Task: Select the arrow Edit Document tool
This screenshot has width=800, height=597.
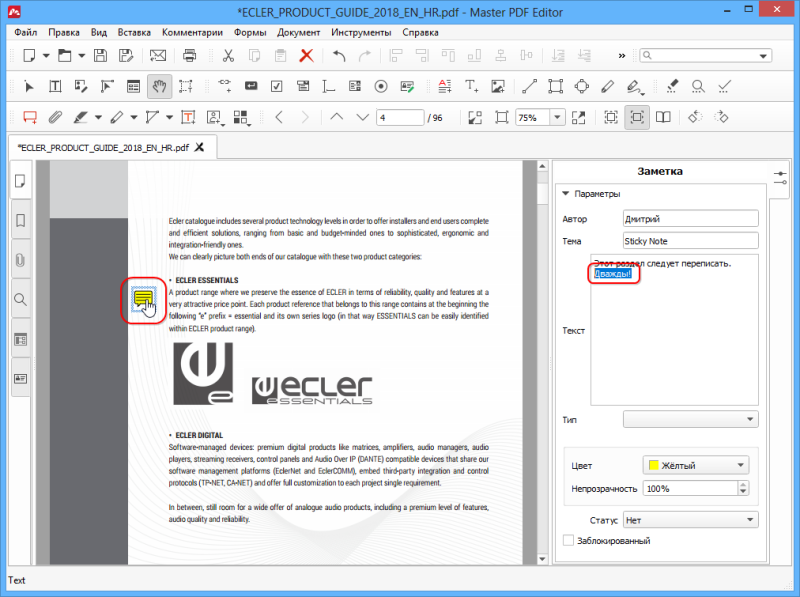Action: (29, 86)
